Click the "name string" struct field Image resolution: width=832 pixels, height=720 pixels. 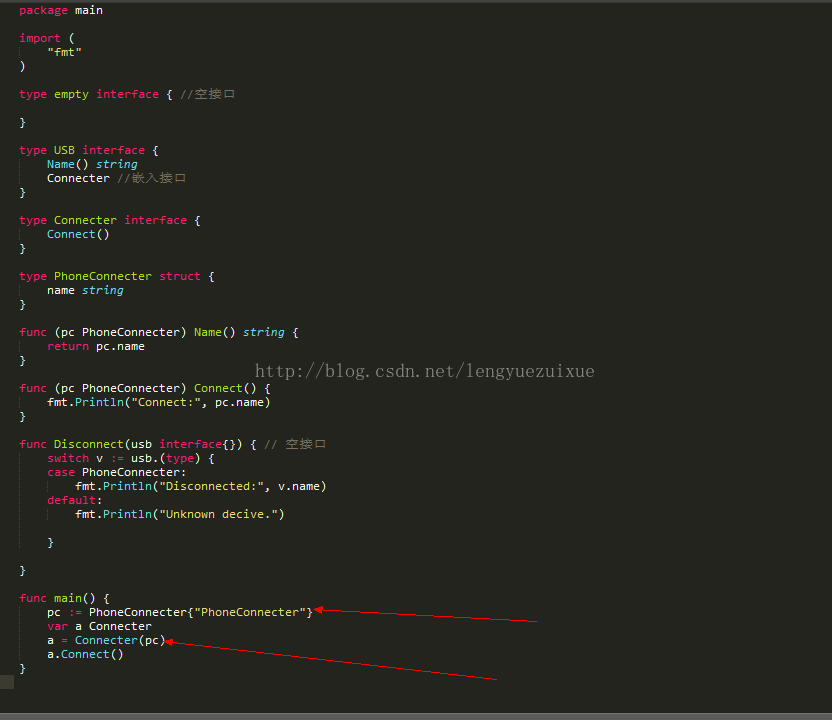tap(85, 290)
